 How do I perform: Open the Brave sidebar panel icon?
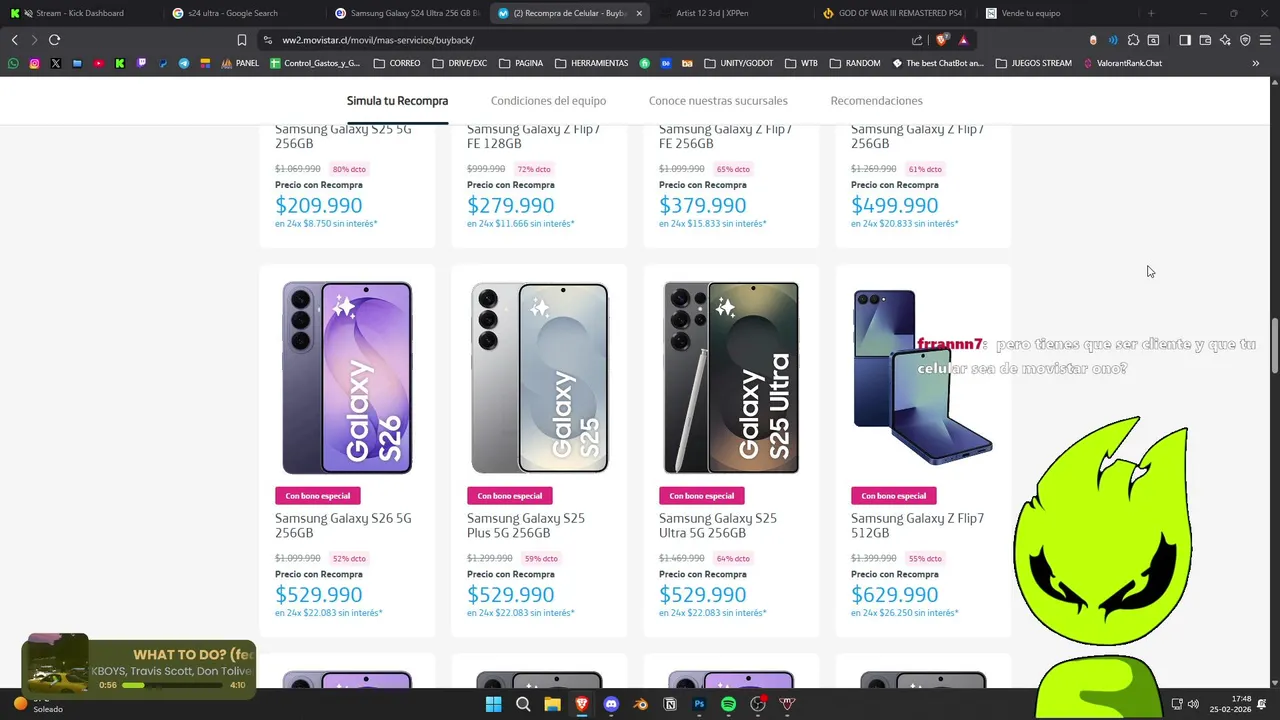pos(1184,40)
